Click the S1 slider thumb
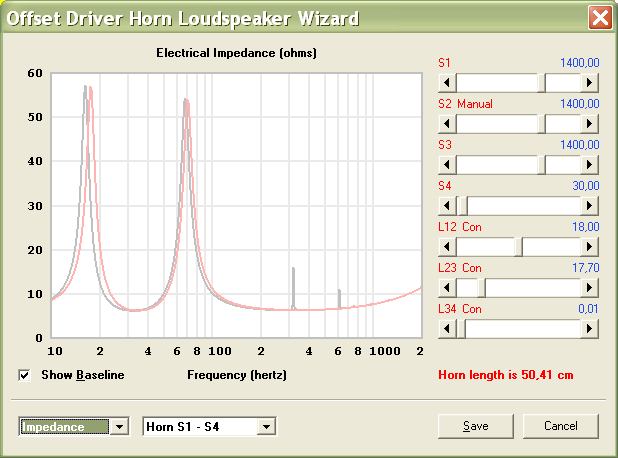This screenshot has width=618, height=458. 542,83
